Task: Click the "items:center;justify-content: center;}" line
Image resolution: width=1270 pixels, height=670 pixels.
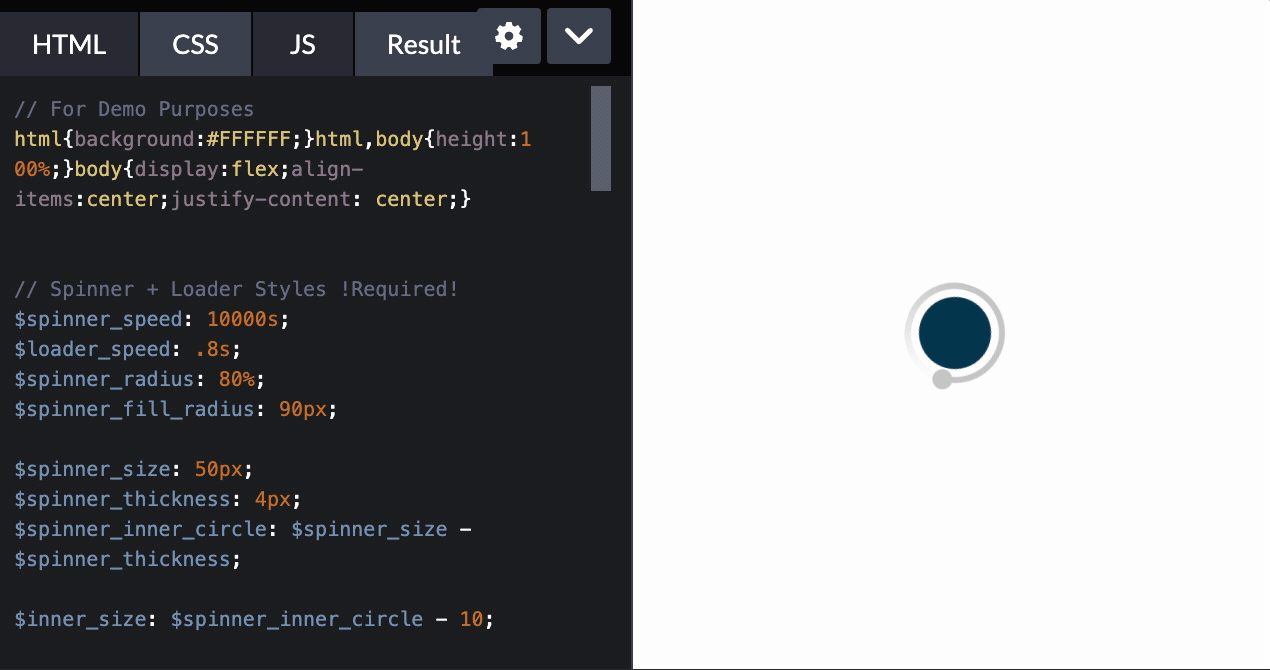Action: pos(243,199)
